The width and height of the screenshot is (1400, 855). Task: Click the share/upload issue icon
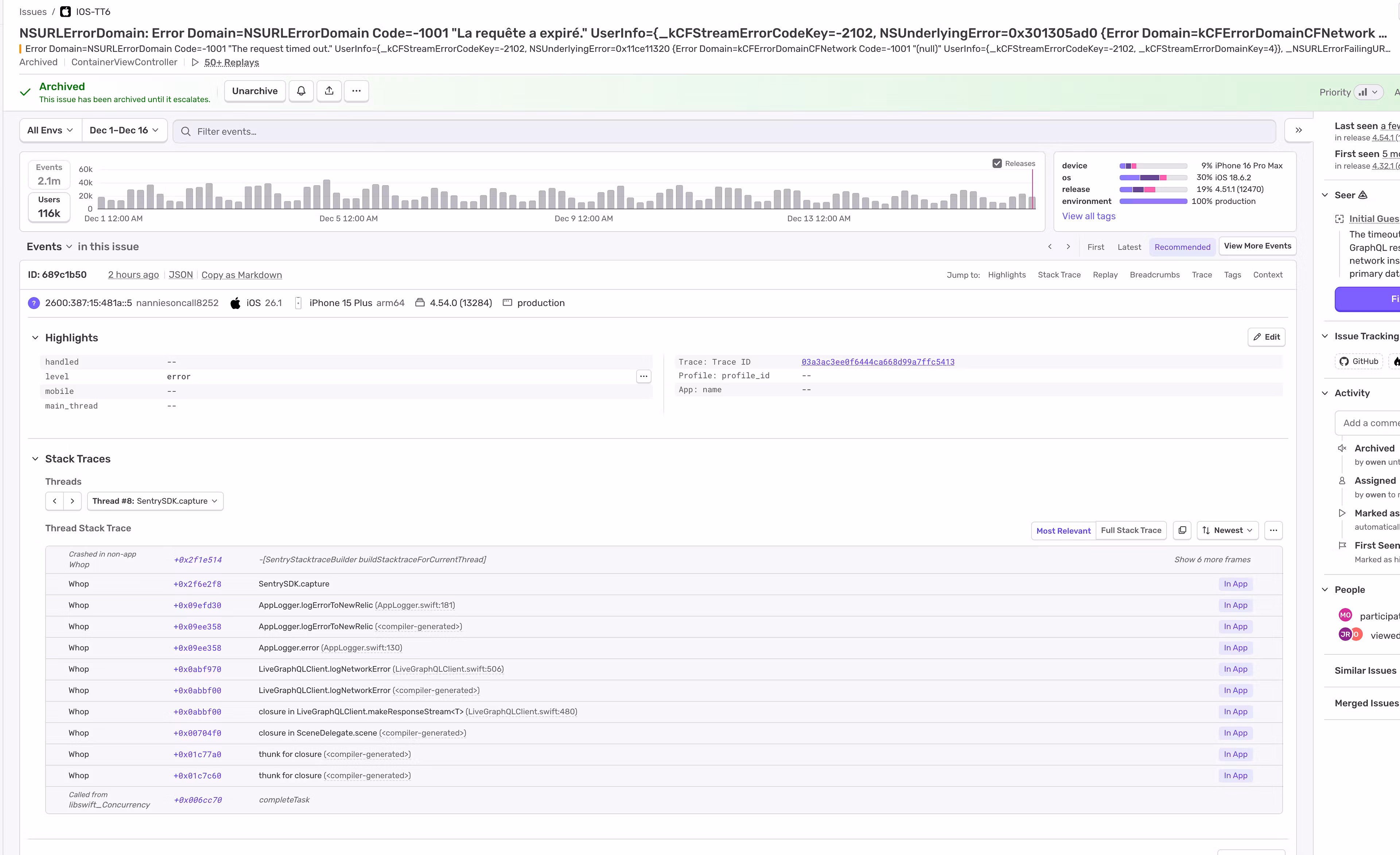click(329, 91)
